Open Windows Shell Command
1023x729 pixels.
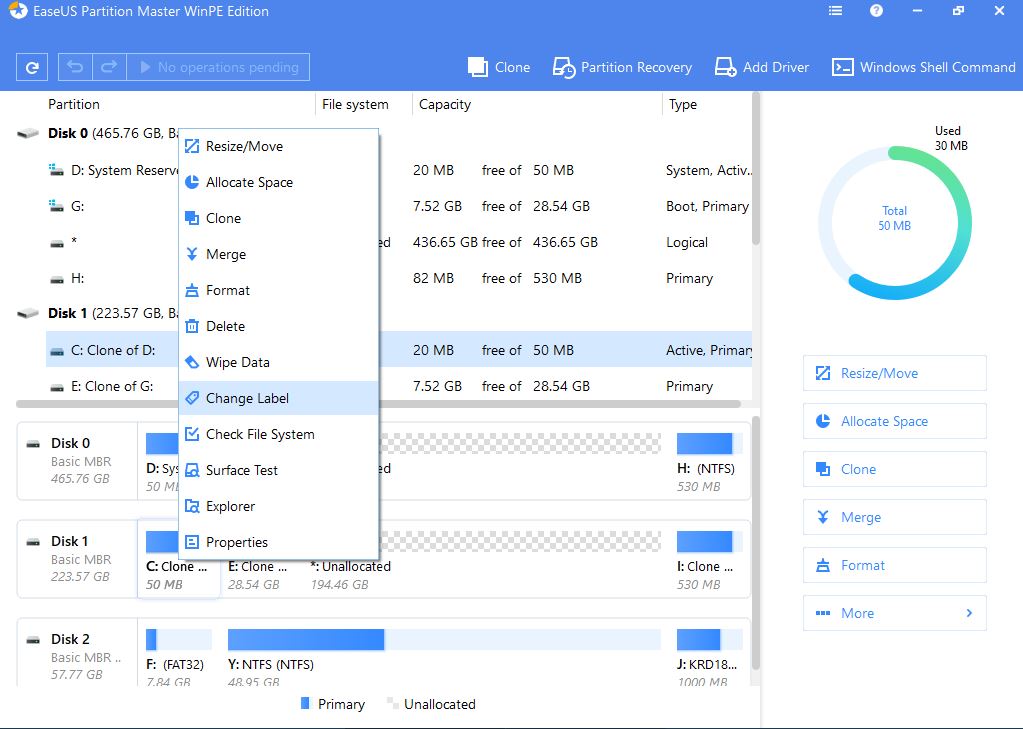(924, 67)
